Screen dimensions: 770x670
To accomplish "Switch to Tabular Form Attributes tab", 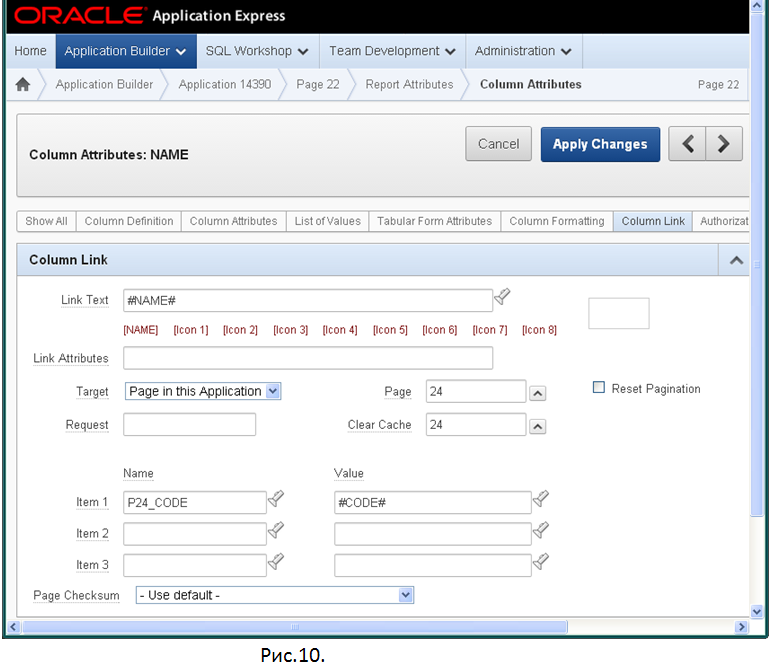I will tap(435, 221).
